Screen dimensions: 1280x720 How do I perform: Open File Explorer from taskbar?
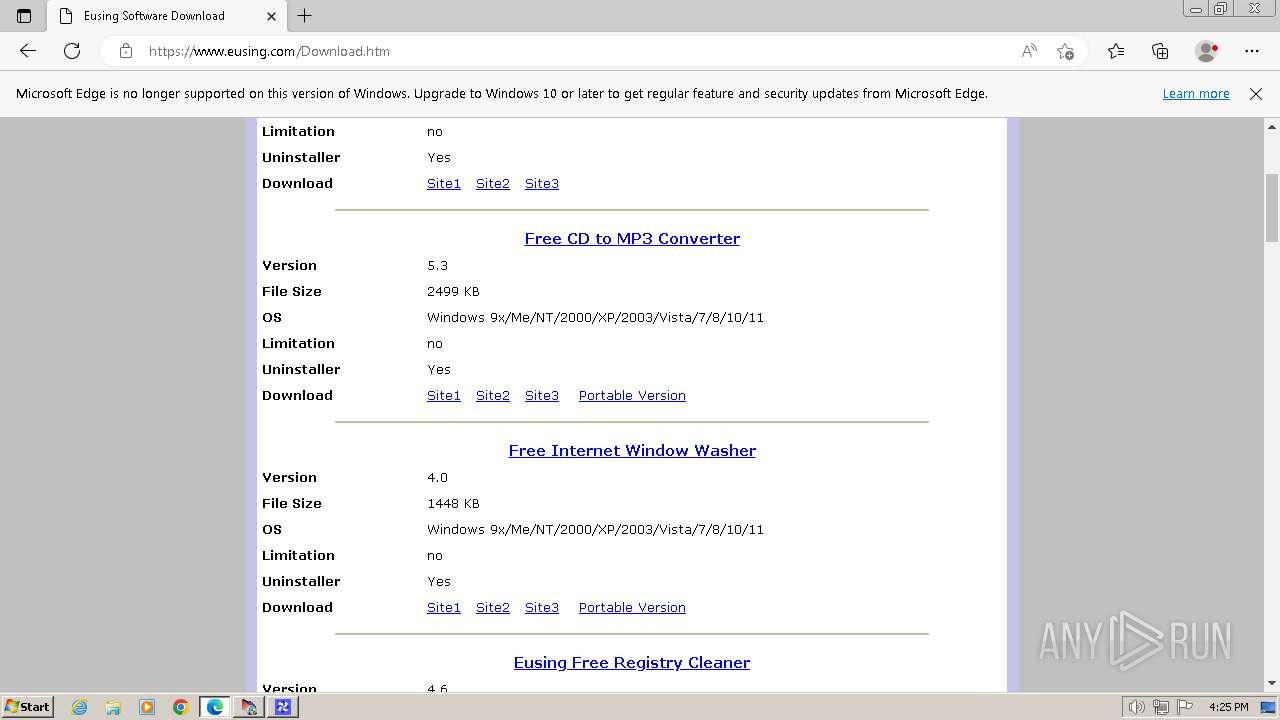113,707
